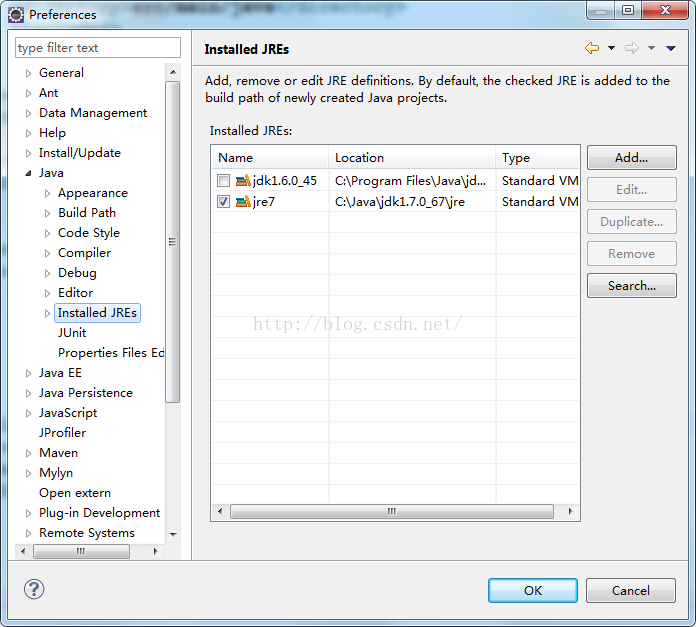Sort by the Name column header
Screen dimensions: 696x627
point(270,158)
